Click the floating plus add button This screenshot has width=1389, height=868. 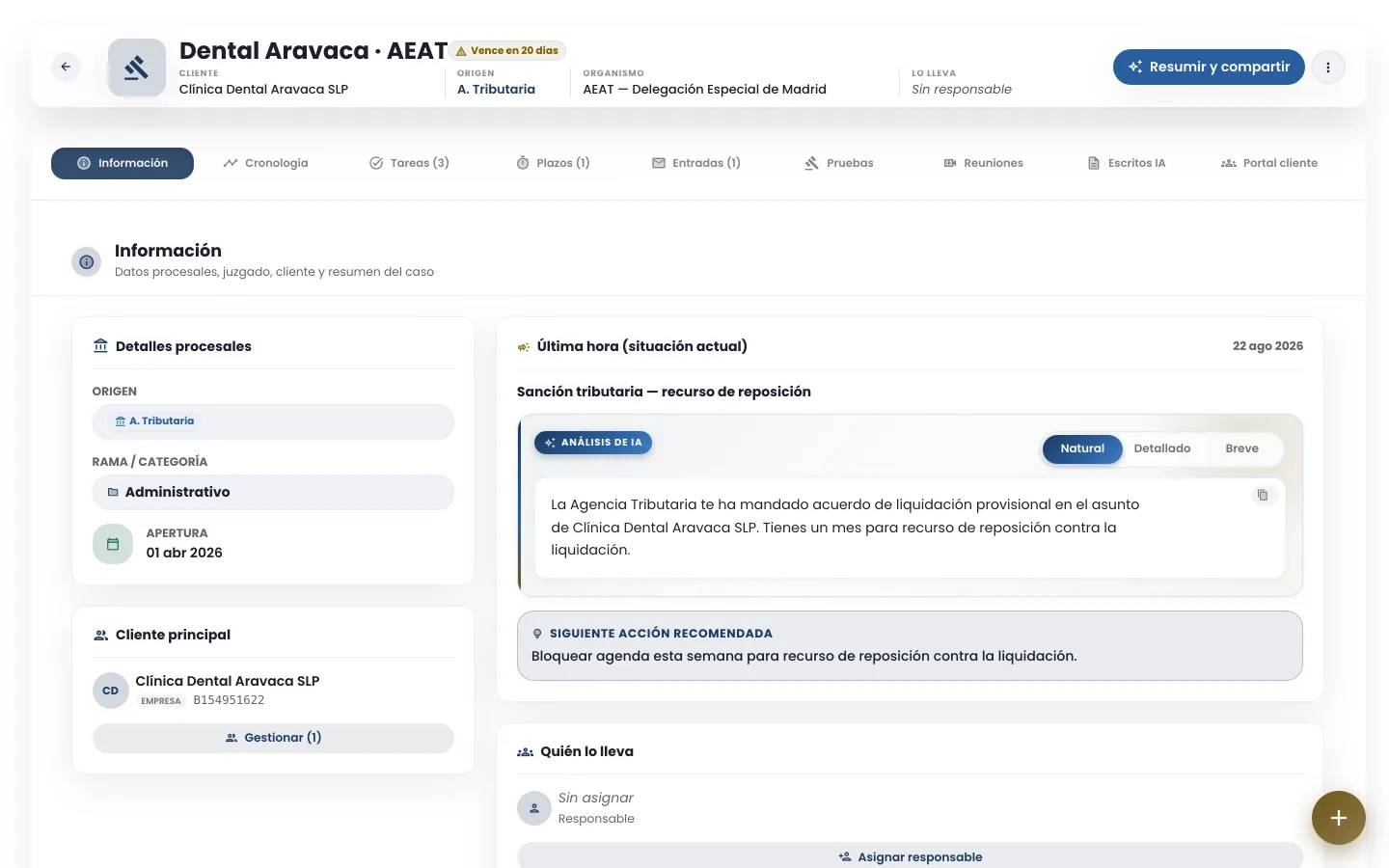click(x=1339, y=818)
